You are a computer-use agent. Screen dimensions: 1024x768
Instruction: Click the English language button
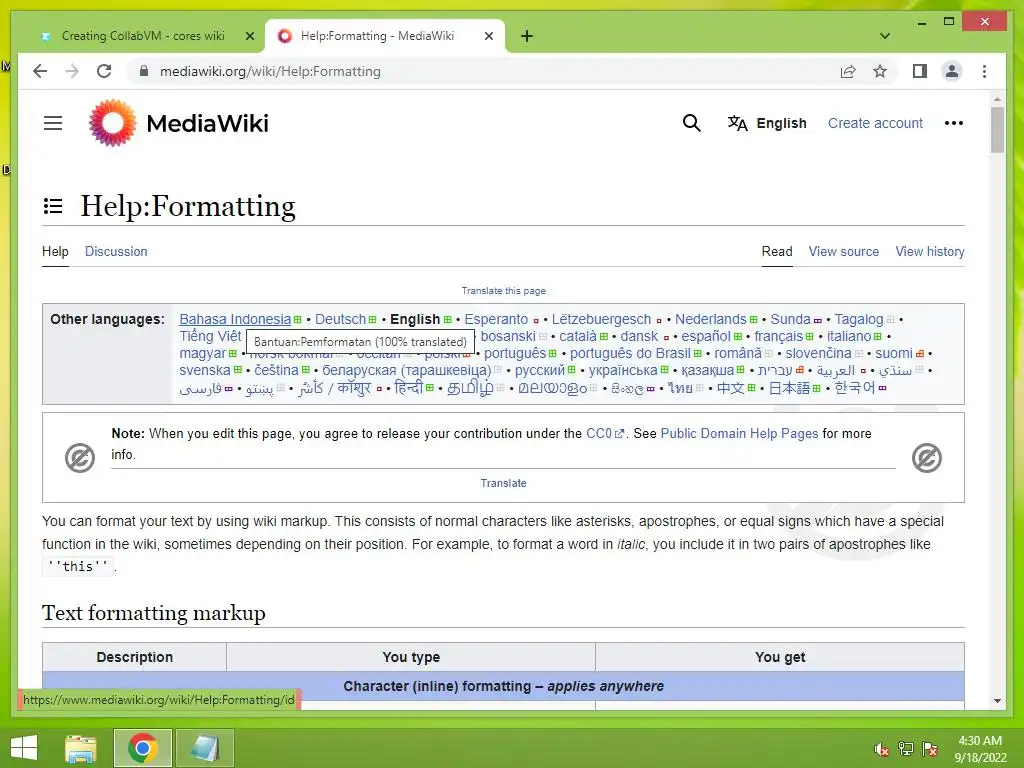tap(781, 123)
